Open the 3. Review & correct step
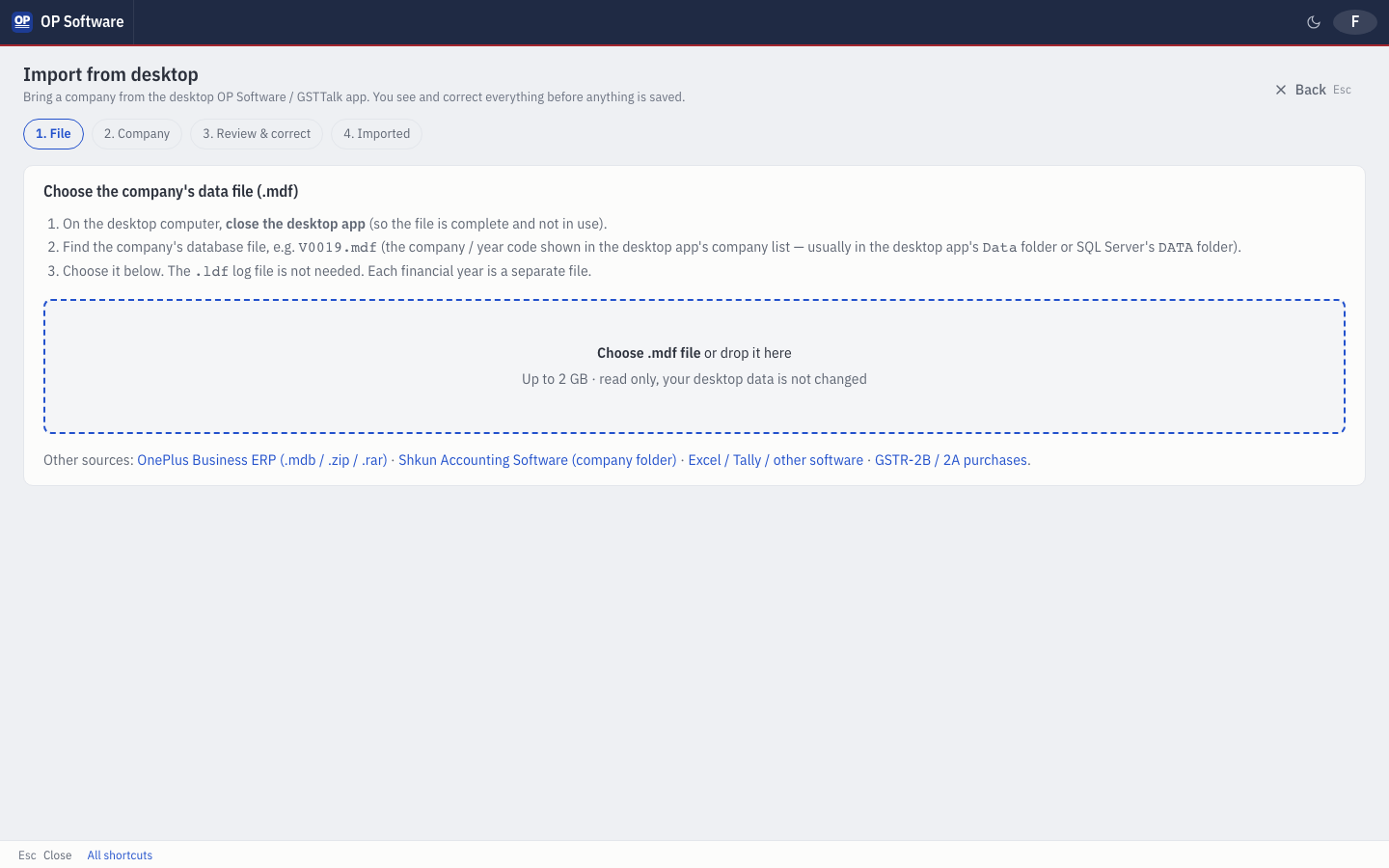Image resolution: width=1389 pixels, height=868 pixels. tap(257, 134)
